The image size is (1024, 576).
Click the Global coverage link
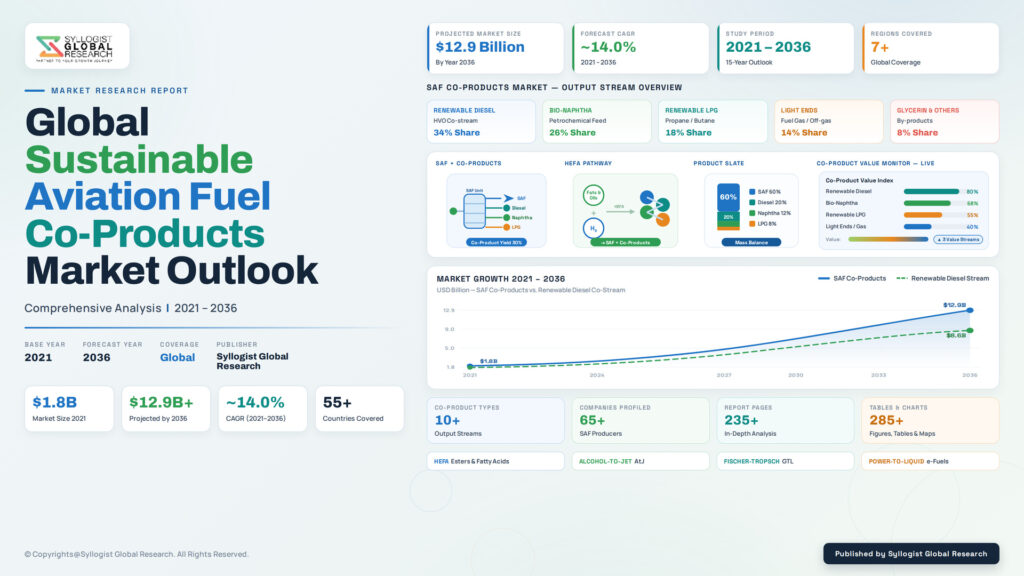178,357
